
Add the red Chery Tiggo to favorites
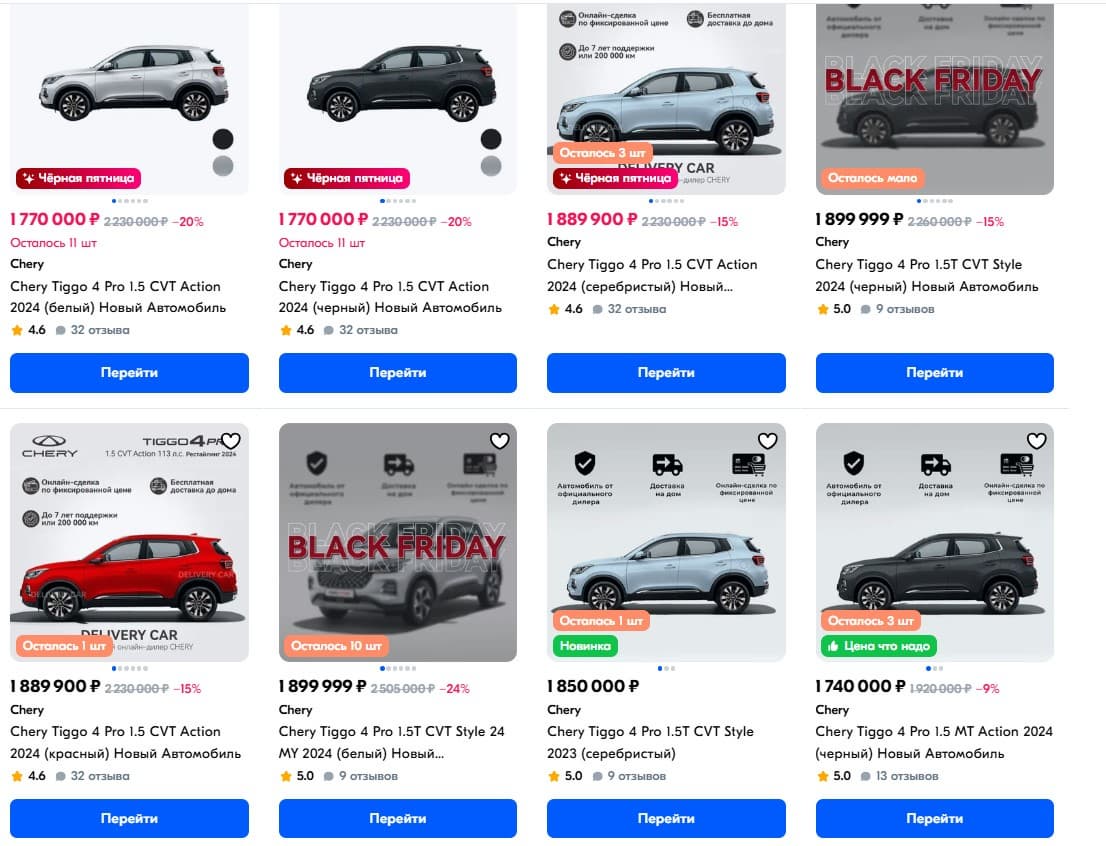point(231,441)
